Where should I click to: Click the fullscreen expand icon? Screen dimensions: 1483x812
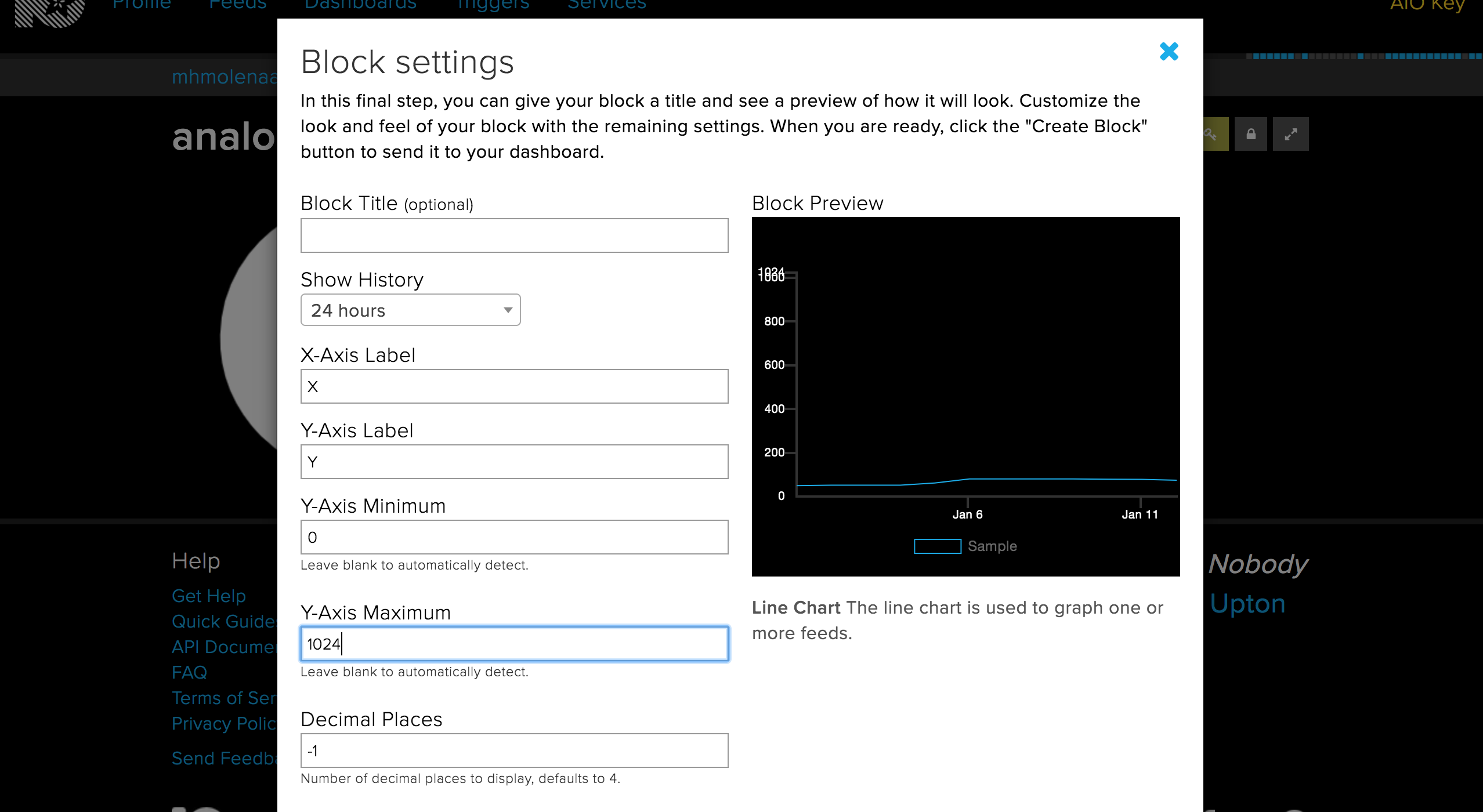1290,135
